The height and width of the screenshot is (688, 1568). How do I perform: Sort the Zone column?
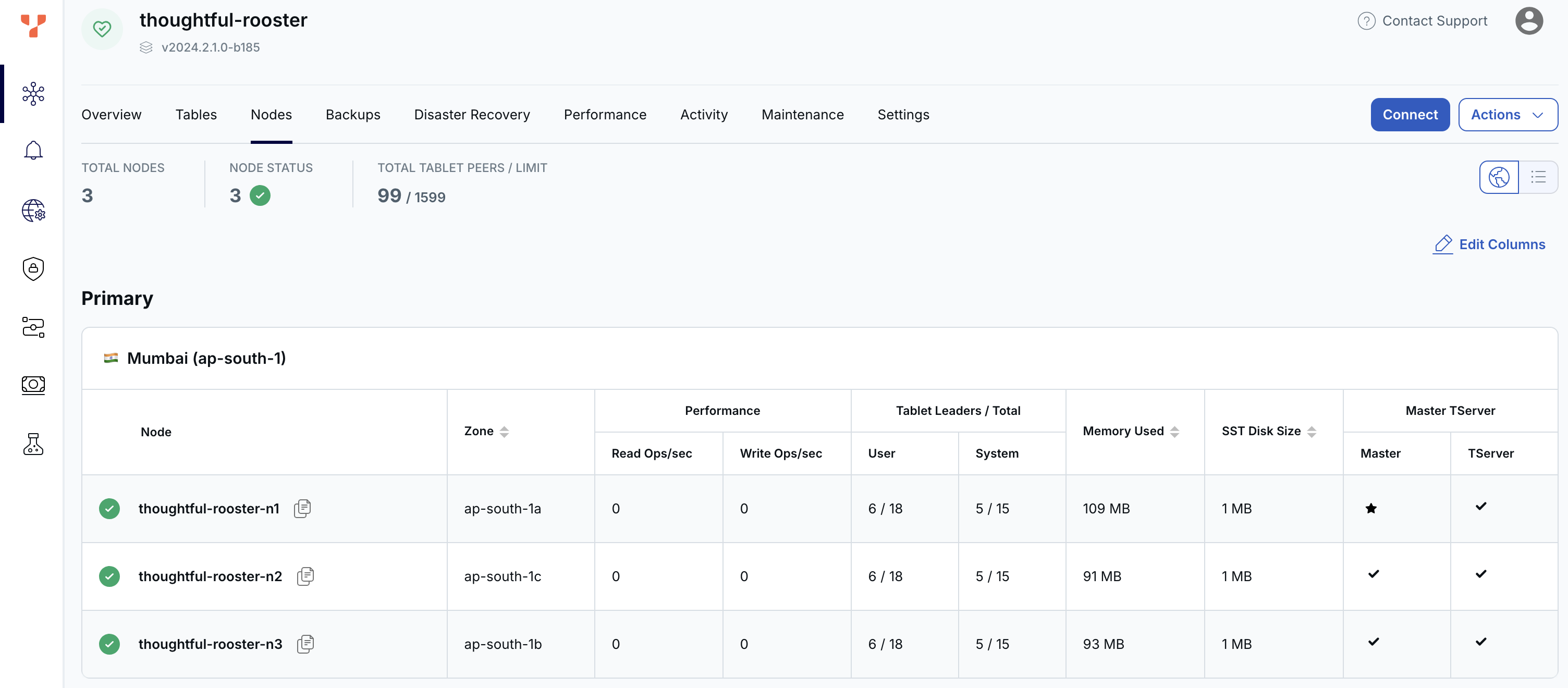click(505, 431)
